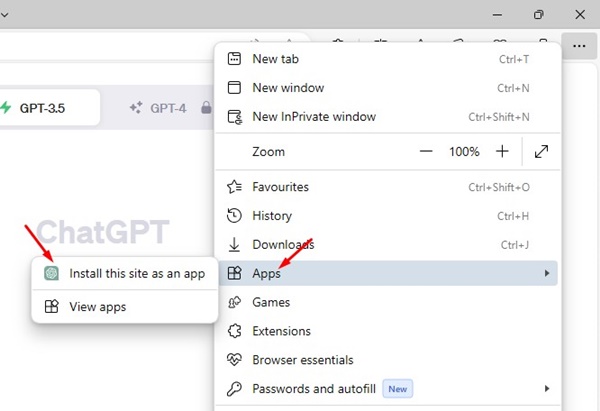
Task: Close the browser window
Action: [580, 15]
